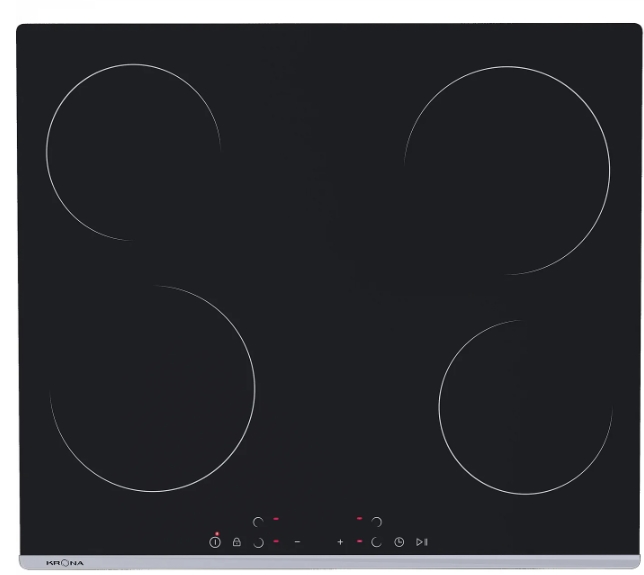Select the rear-left burner zone control
Image resolution: width=644 pixels, height=575 pixels.
(x=257, y=522)
